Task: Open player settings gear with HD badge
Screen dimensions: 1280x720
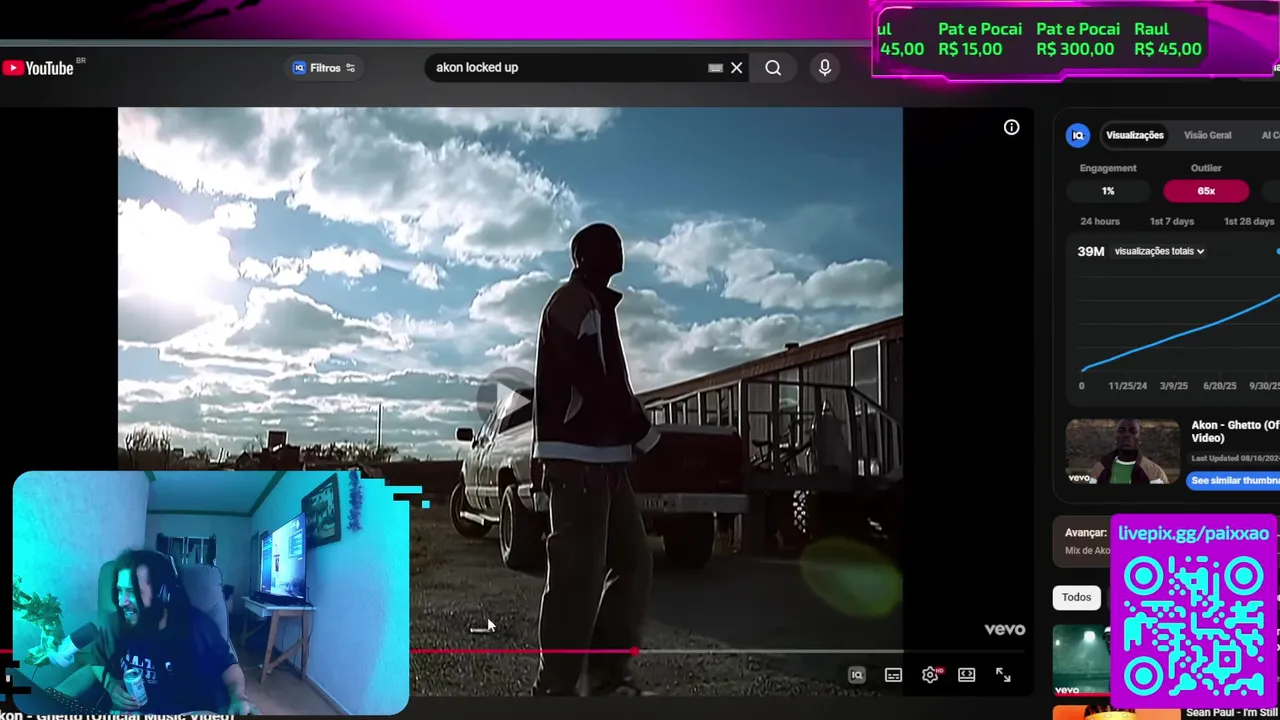Action: (930, 675)
